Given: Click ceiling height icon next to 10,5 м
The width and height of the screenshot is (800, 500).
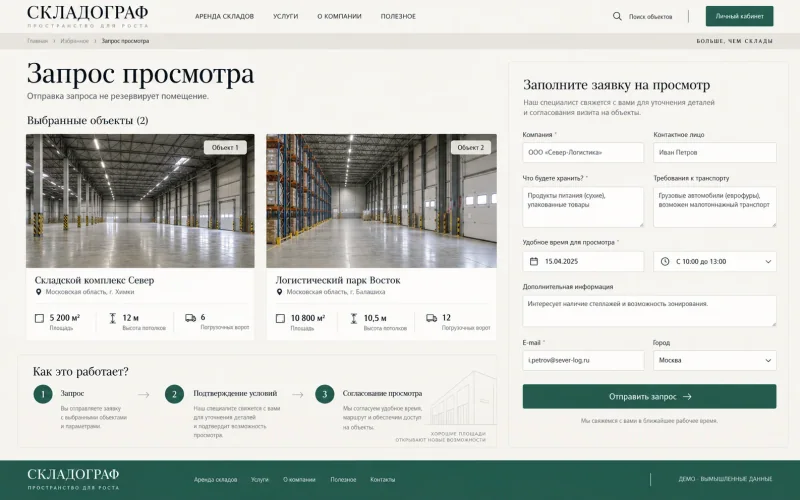Looking at the screenshot, I should point(354,318).
